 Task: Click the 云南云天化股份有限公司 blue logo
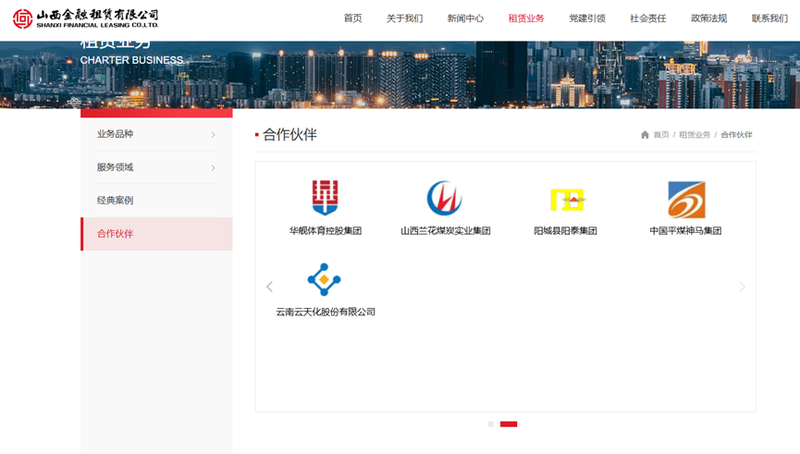[325, 280]
